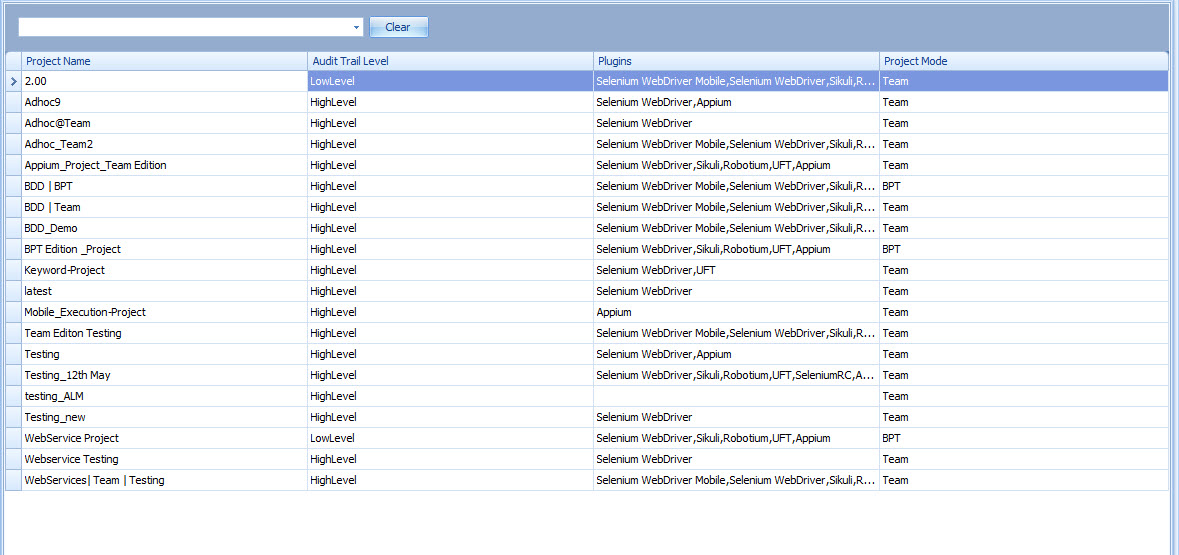1179x555 pixels.
Task: Click BPT mode cell of WebService Project
Action: [1024, 438]
